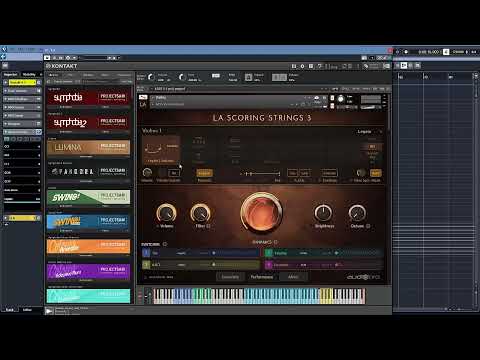The image size is (480, 360).
Task: Select the second gray Inspector section row
Action: (22, 99)
